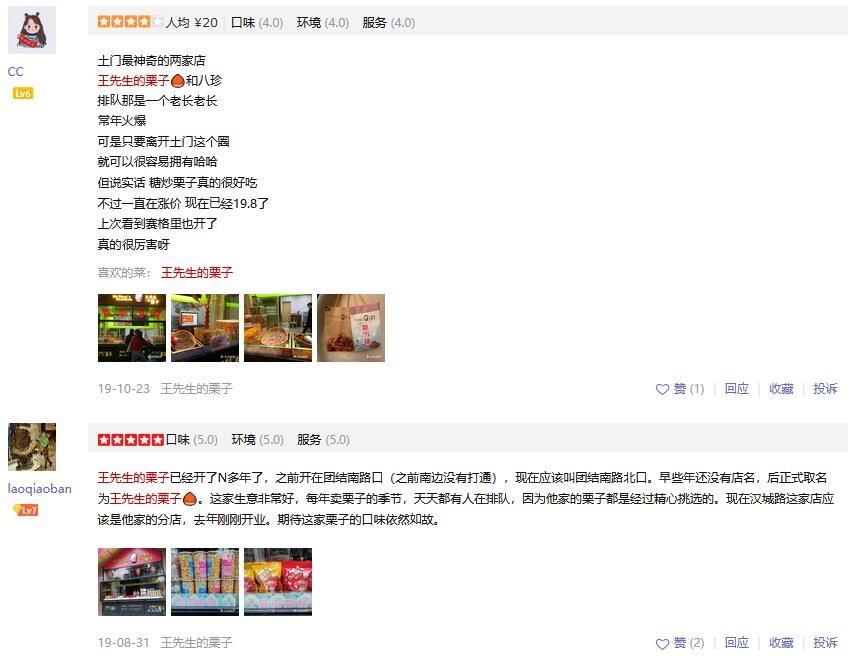Click 回应 on the 19-08-31 review
The width and height of the screenshot is (853, 667).
737,643
